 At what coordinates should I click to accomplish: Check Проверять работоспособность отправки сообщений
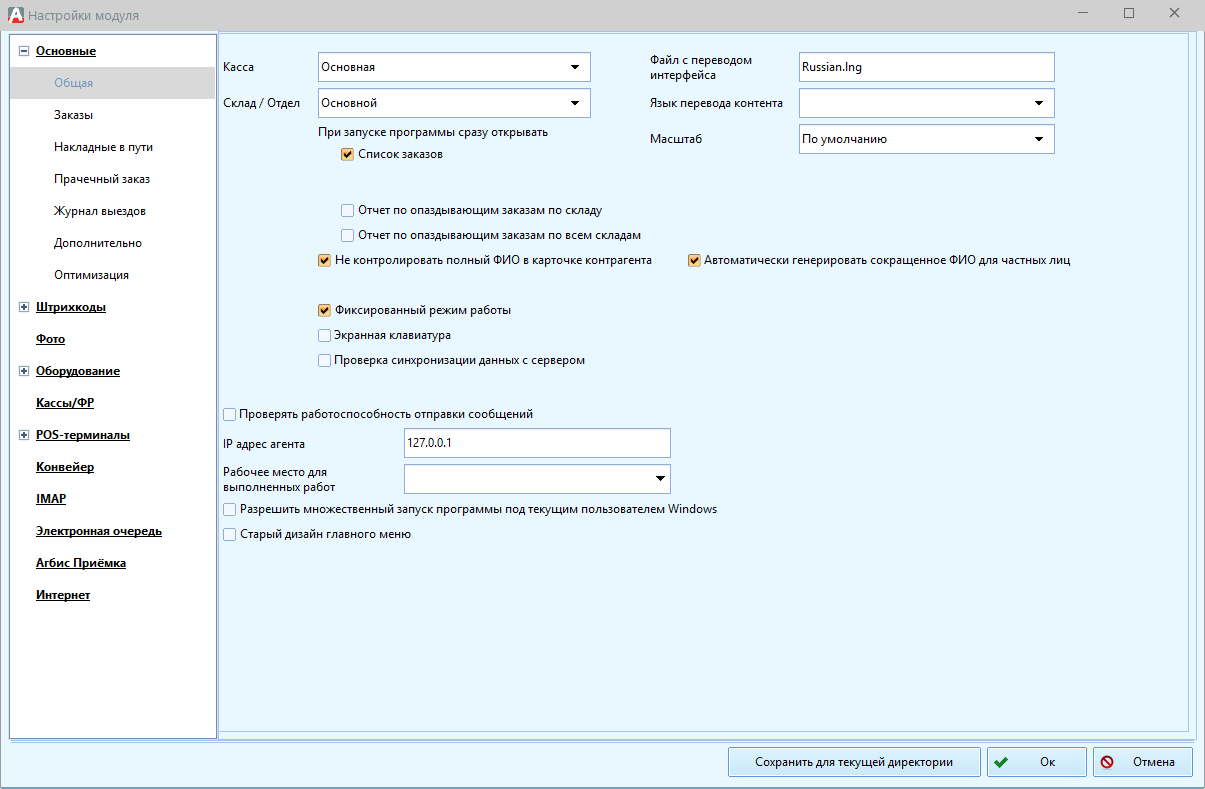pyautogui.click(x=230, y=414)
